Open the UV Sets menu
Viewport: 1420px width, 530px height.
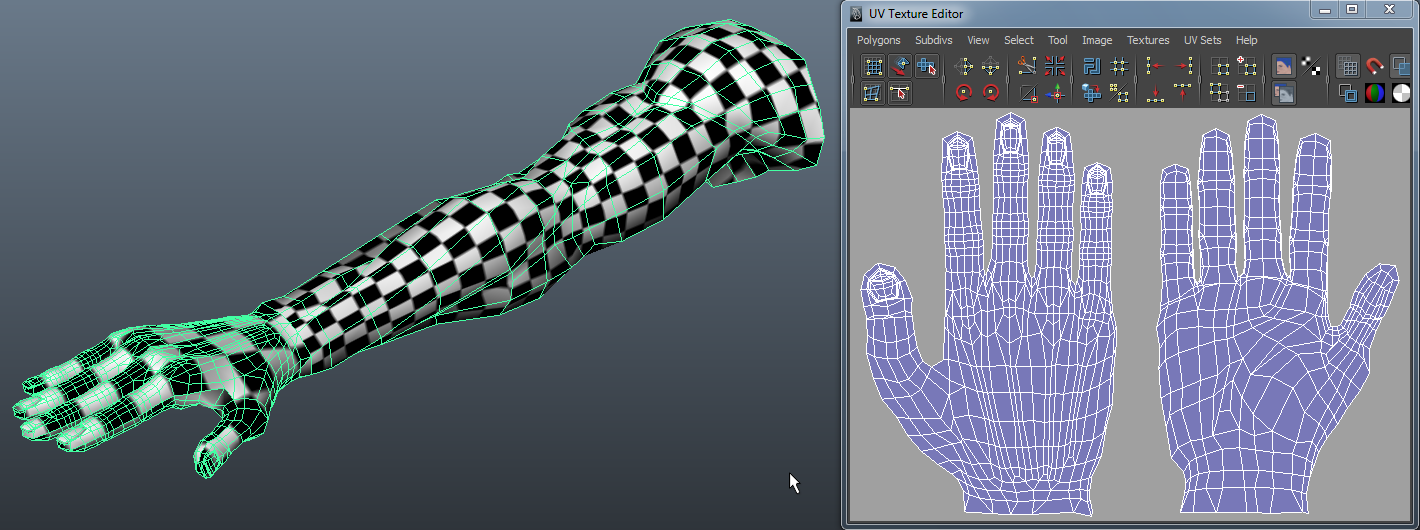pos(1202,40)
